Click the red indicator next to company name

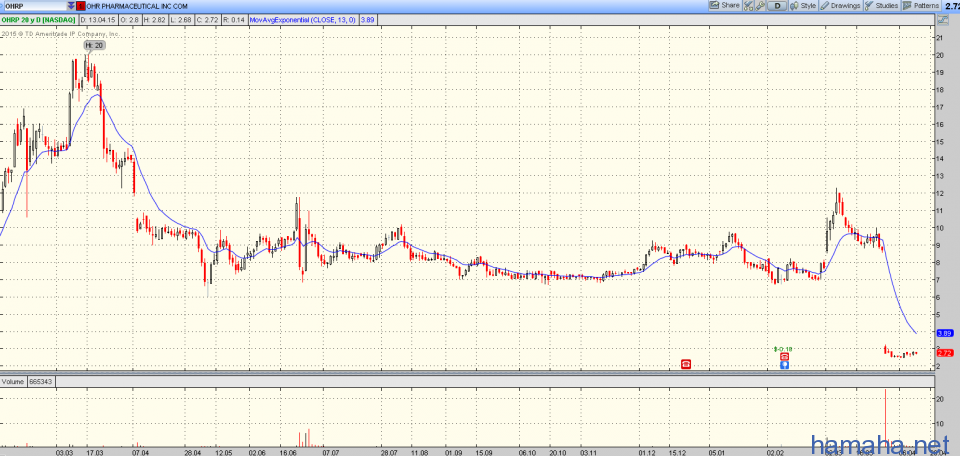point(81,6)
